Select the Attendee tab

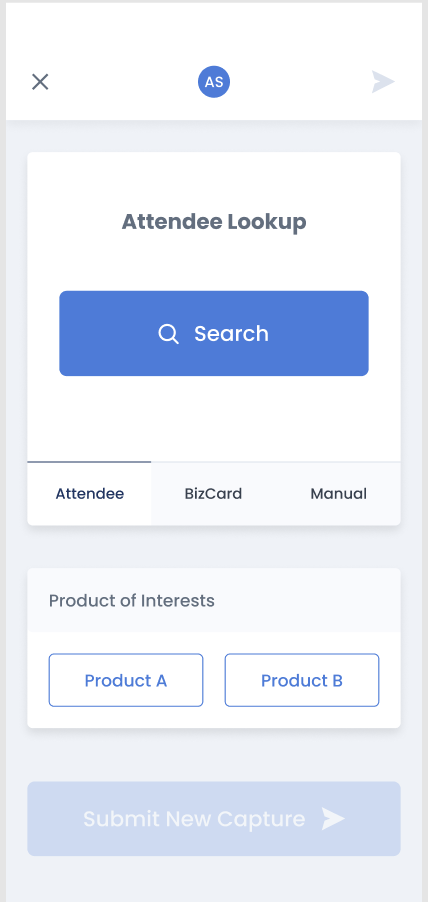coord(89,494)
